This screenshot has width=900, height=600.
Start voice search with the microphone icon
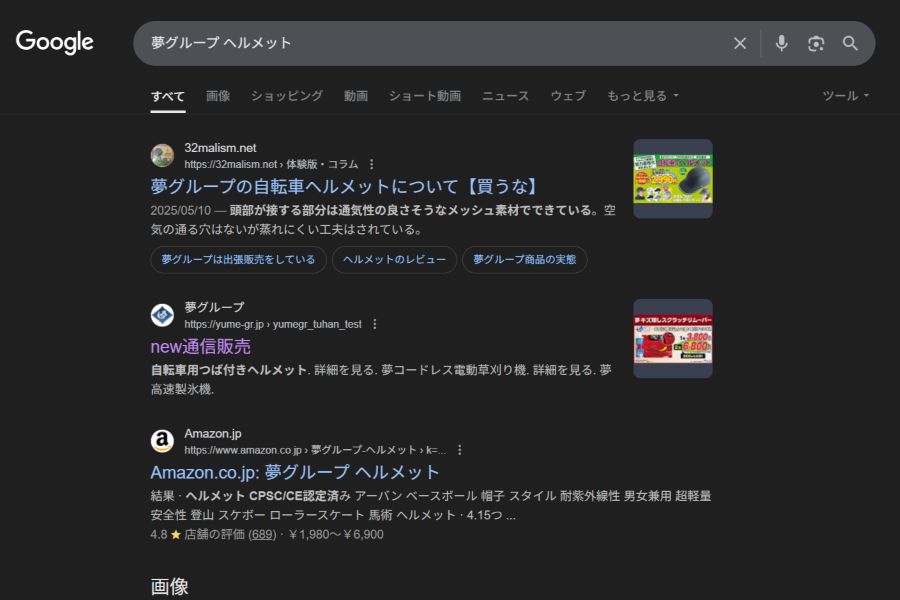[x=781, y=43]
